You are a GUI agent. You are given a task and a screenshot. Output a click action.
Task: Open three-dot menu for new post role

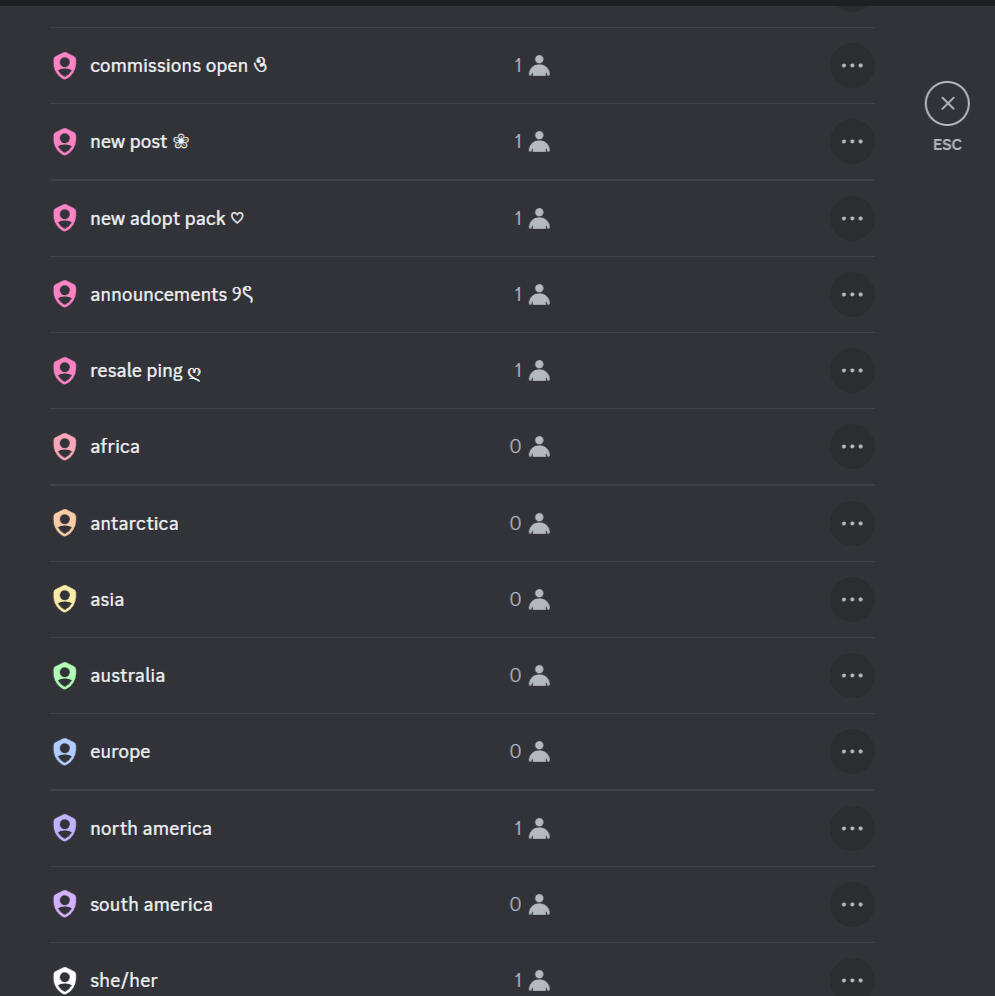pyautogui.click(x=852, y=142)
